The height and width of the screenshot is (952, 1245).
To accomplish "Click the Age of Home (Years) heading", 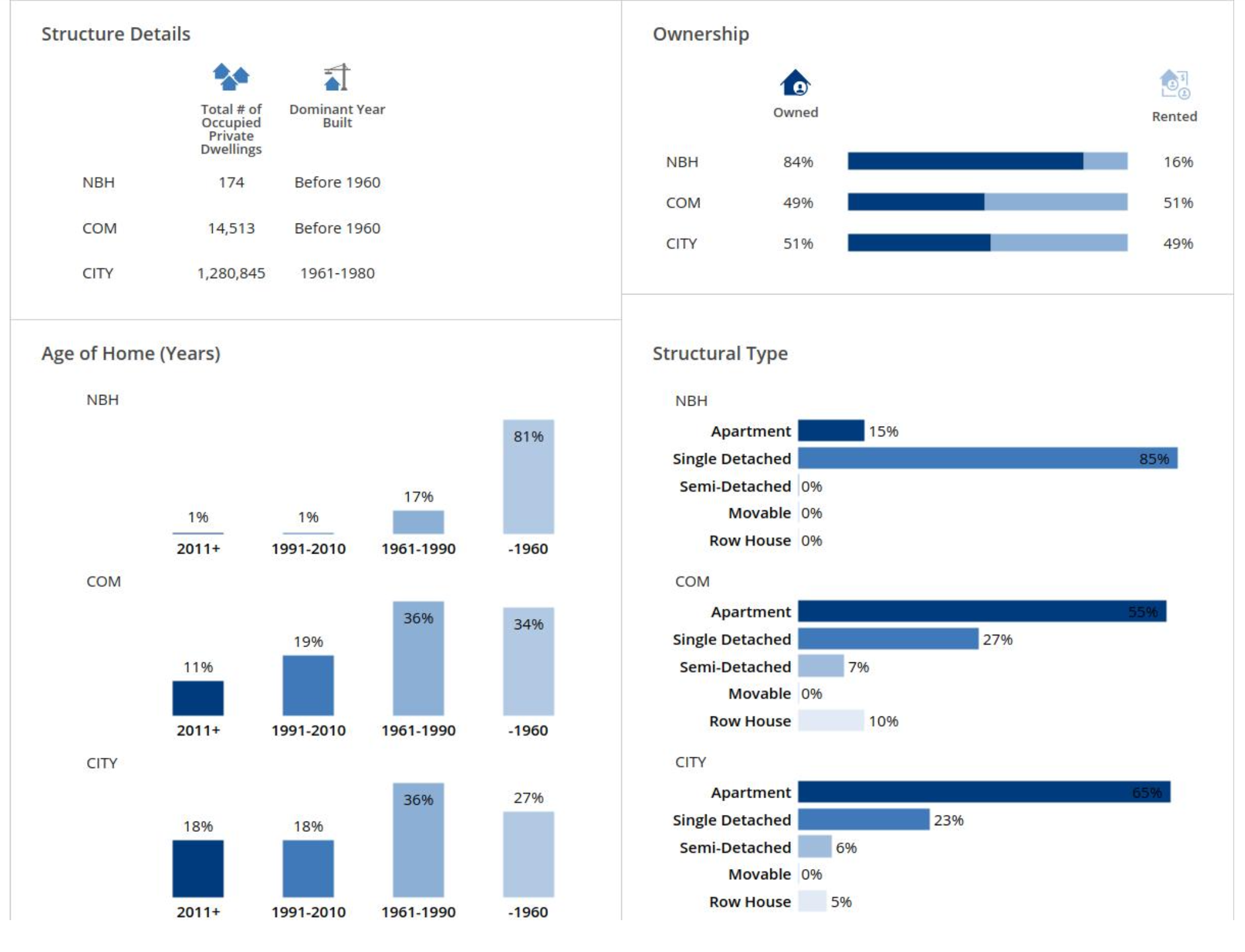I will click(130, 353).
